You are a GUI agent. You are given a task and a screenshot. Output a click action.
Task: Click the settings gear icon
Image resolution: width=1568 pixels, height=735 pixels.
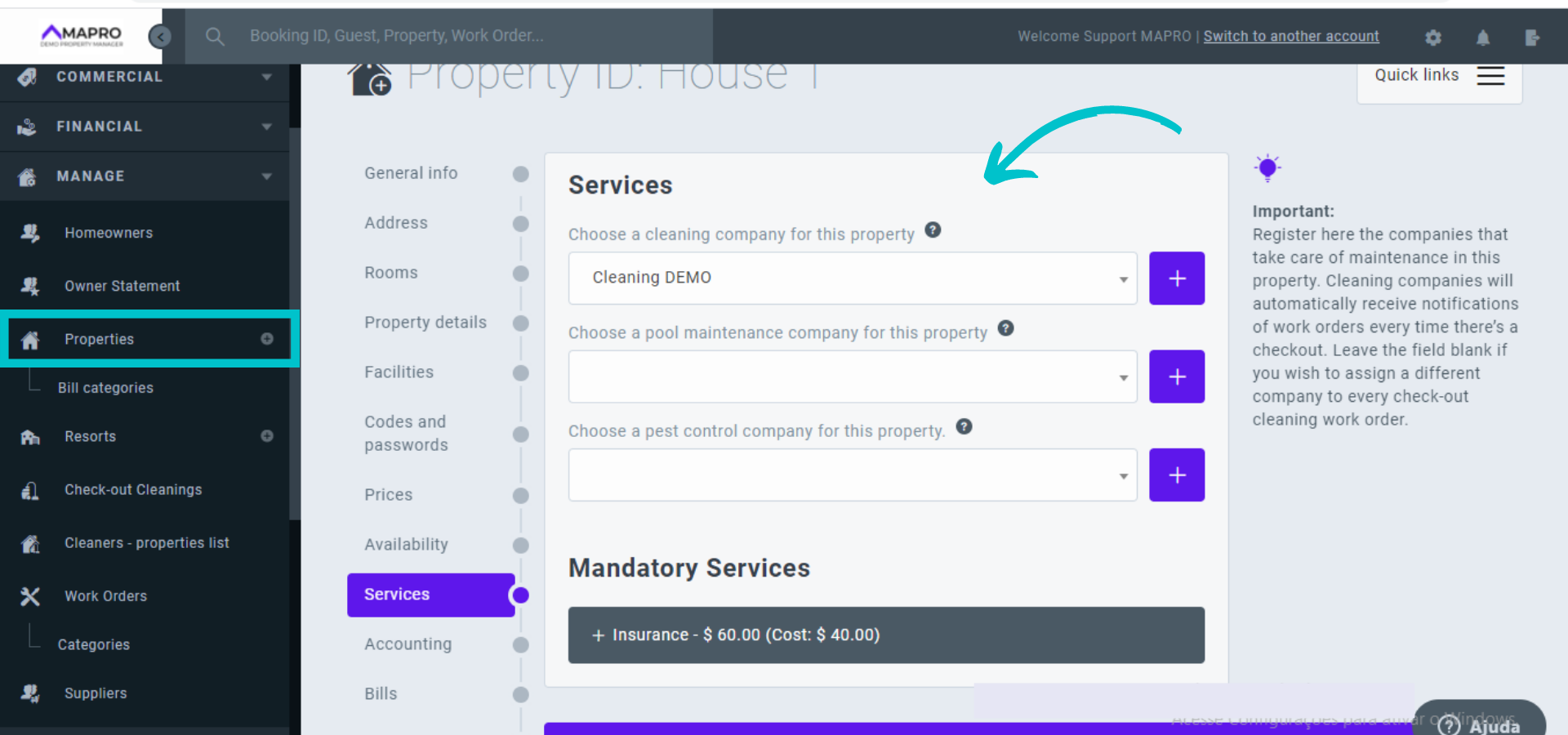[1432, 38]
